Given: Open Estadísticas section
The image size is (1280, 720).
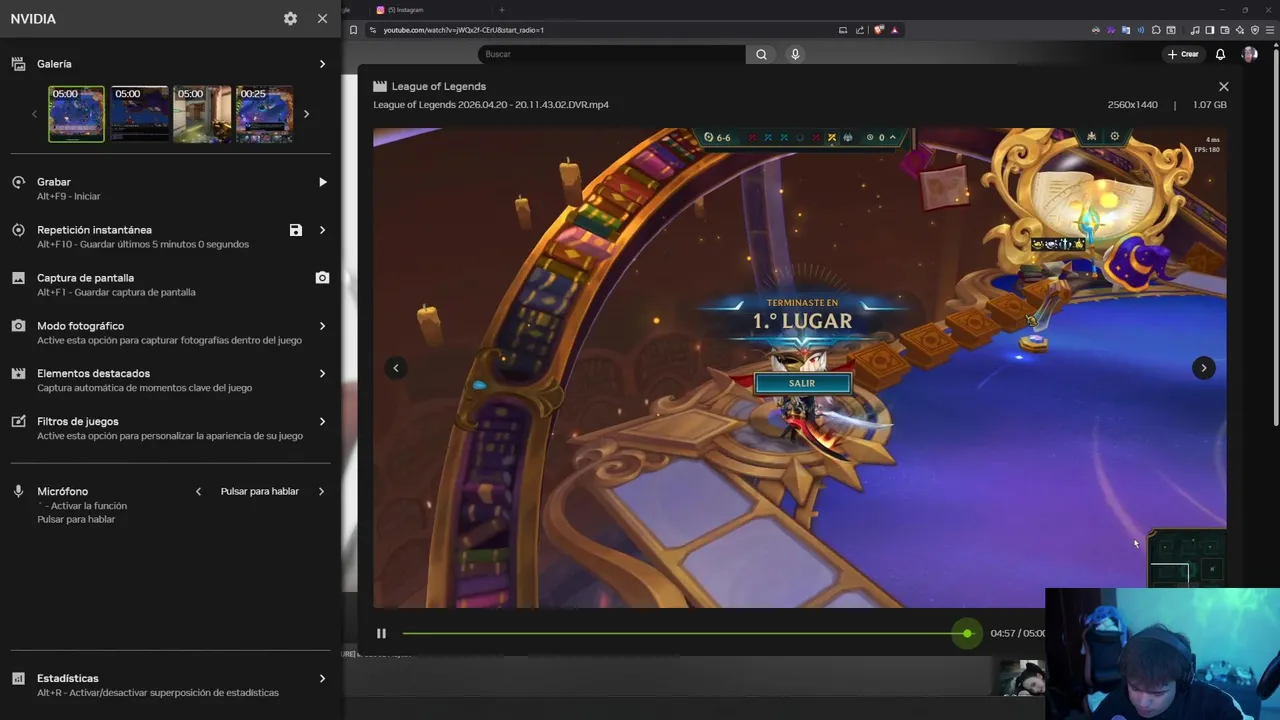Looking at the screenshot, I should click(170, 685).
